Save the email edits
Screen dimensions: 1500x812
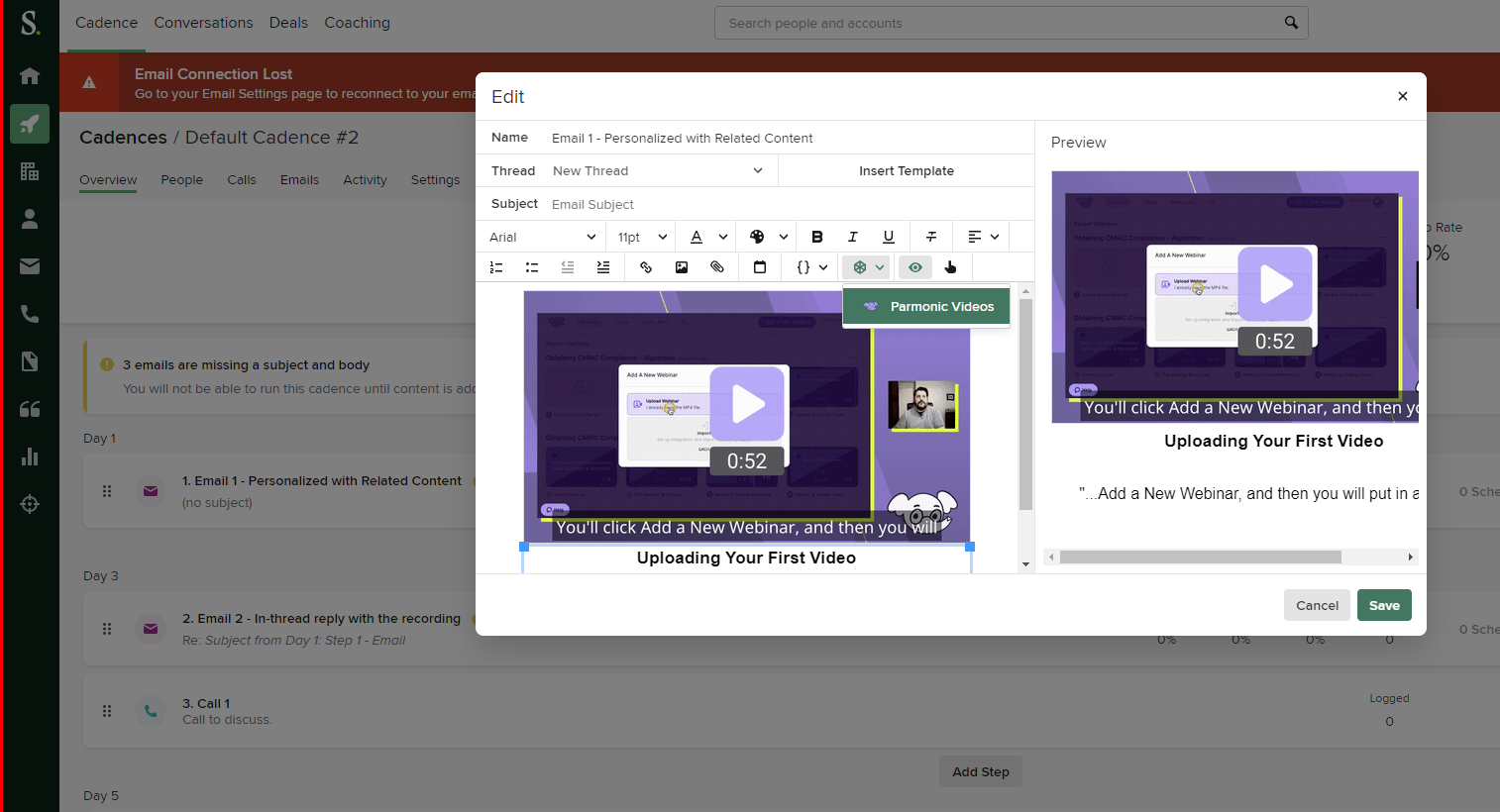tap(1384, 606)
